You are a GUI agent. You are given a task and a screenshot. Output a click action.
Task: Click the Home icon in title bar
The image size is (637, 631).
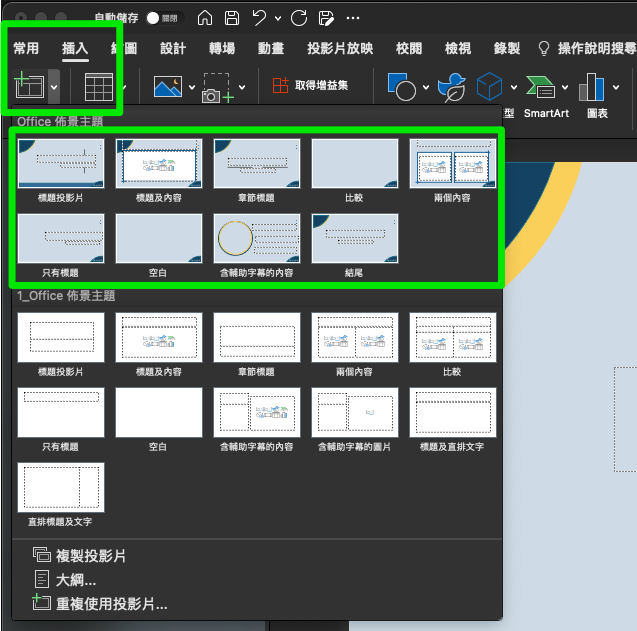point(205,18)
